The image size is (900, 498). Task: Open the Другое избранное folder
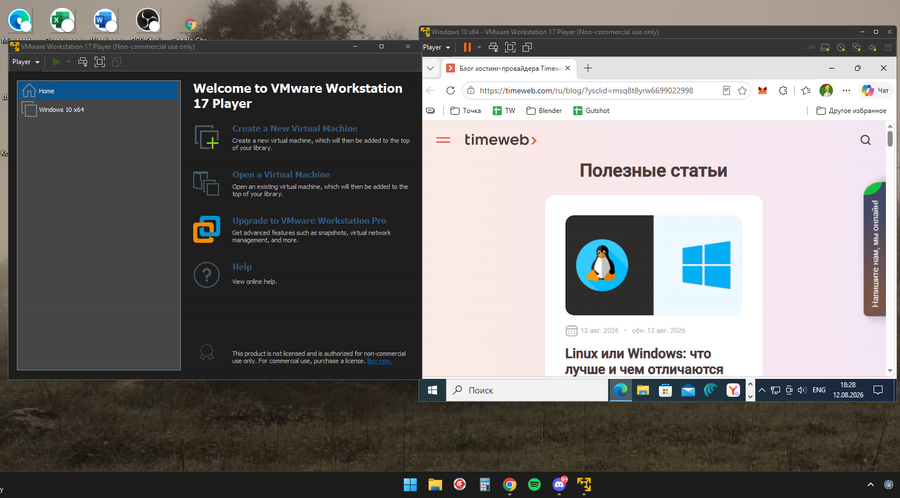851,111
